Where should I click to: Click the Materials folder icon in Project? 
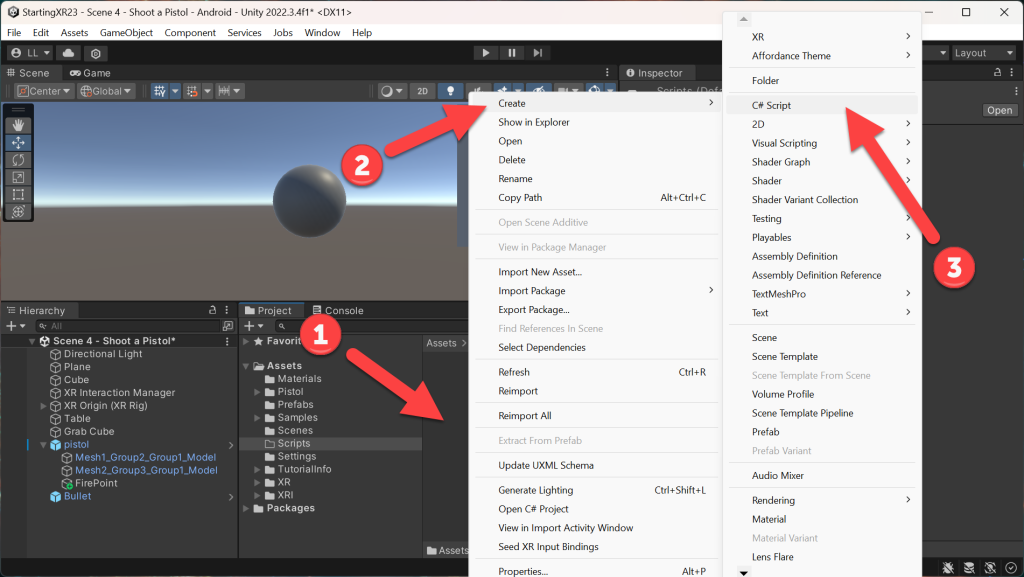(x=270, y=379)
